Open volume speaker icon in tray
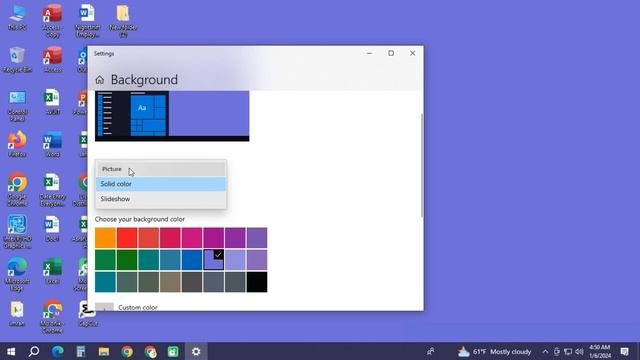Viewport: 640px width, 360px height. pos(579,351)
